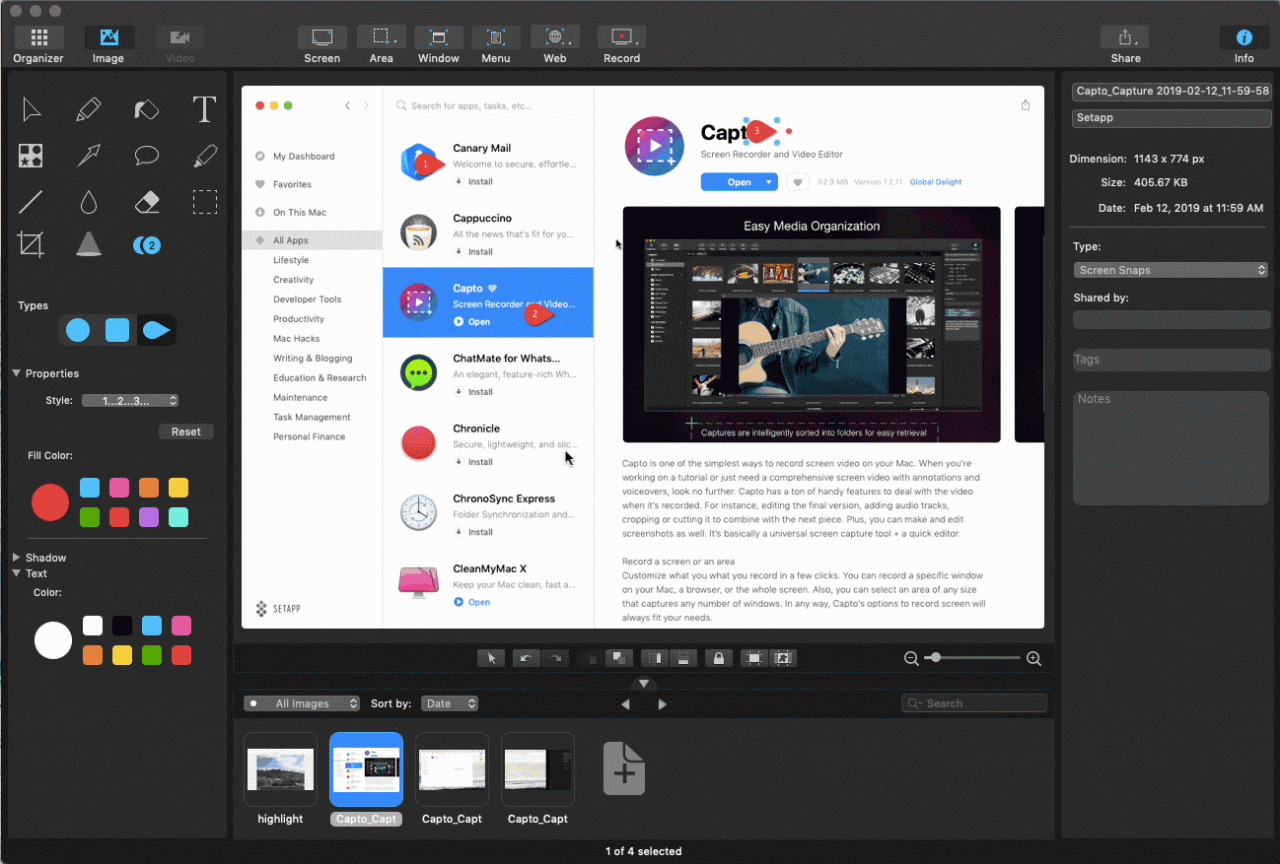Activate the eraser tool
1280x864 pixels.
tap(146, 202)
